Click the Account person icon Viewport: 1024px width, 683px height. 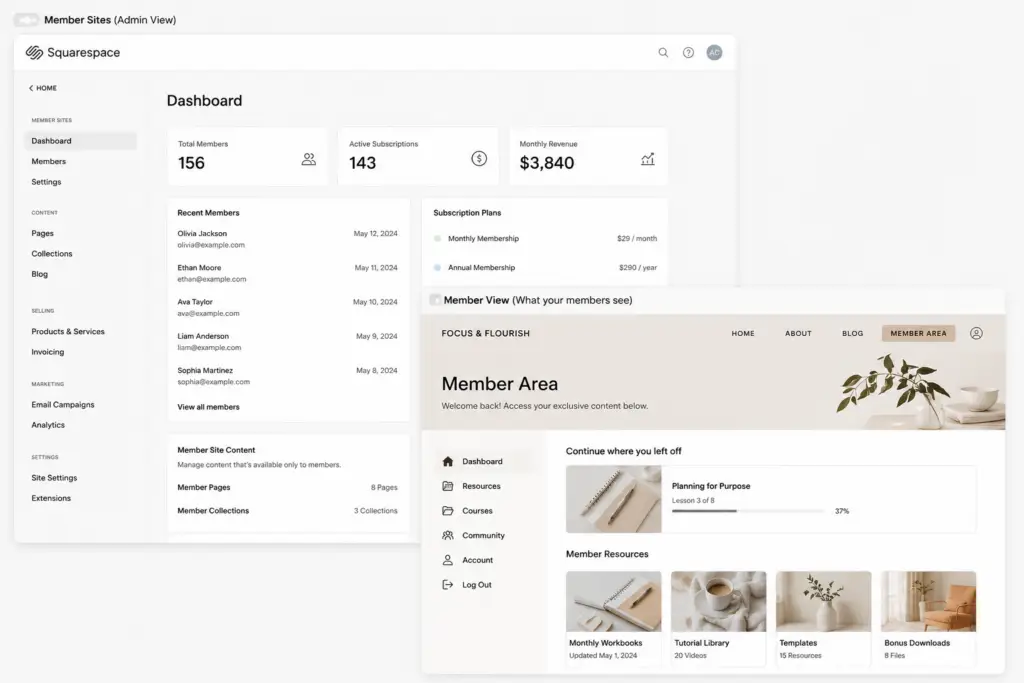tap(447, 560)
